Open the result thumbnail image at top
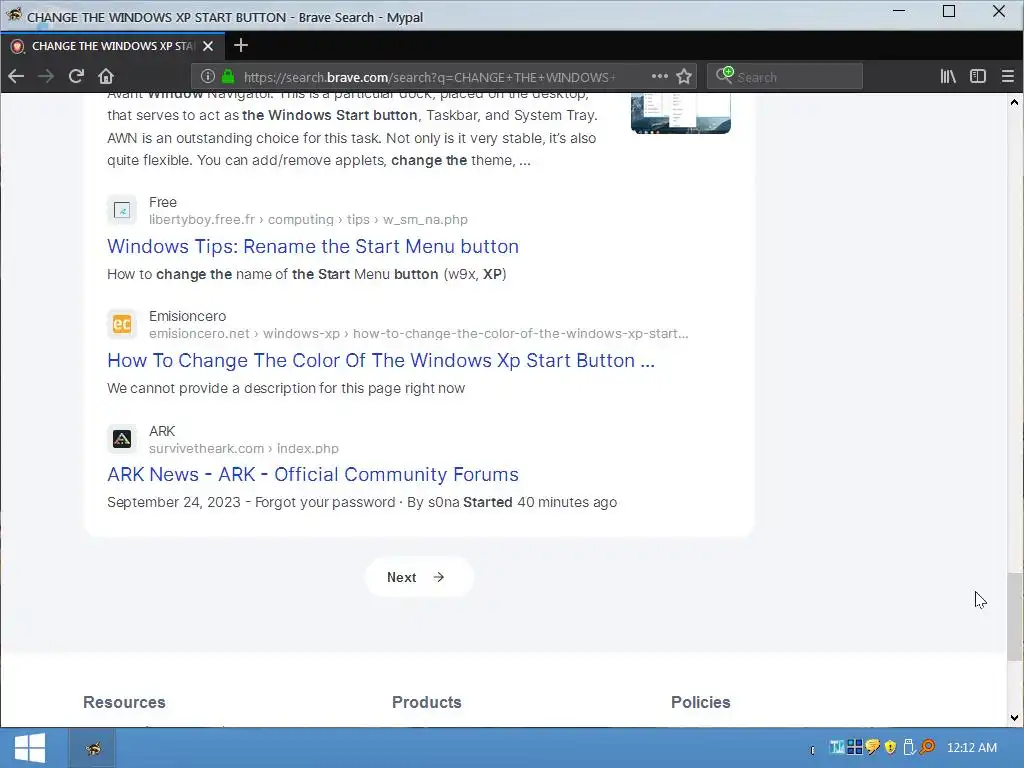The image size is (1024, 768). [x=680, y=113]
